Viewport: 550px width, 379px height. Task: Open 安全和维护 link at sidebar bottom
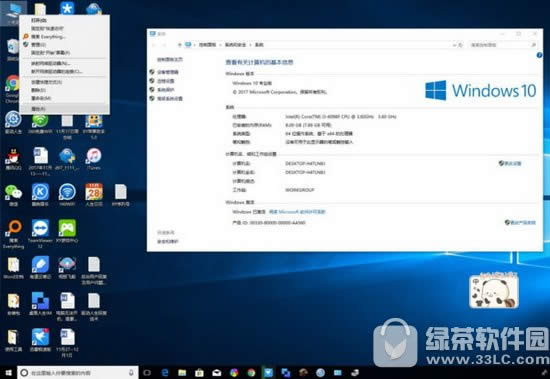pos(168,241)
